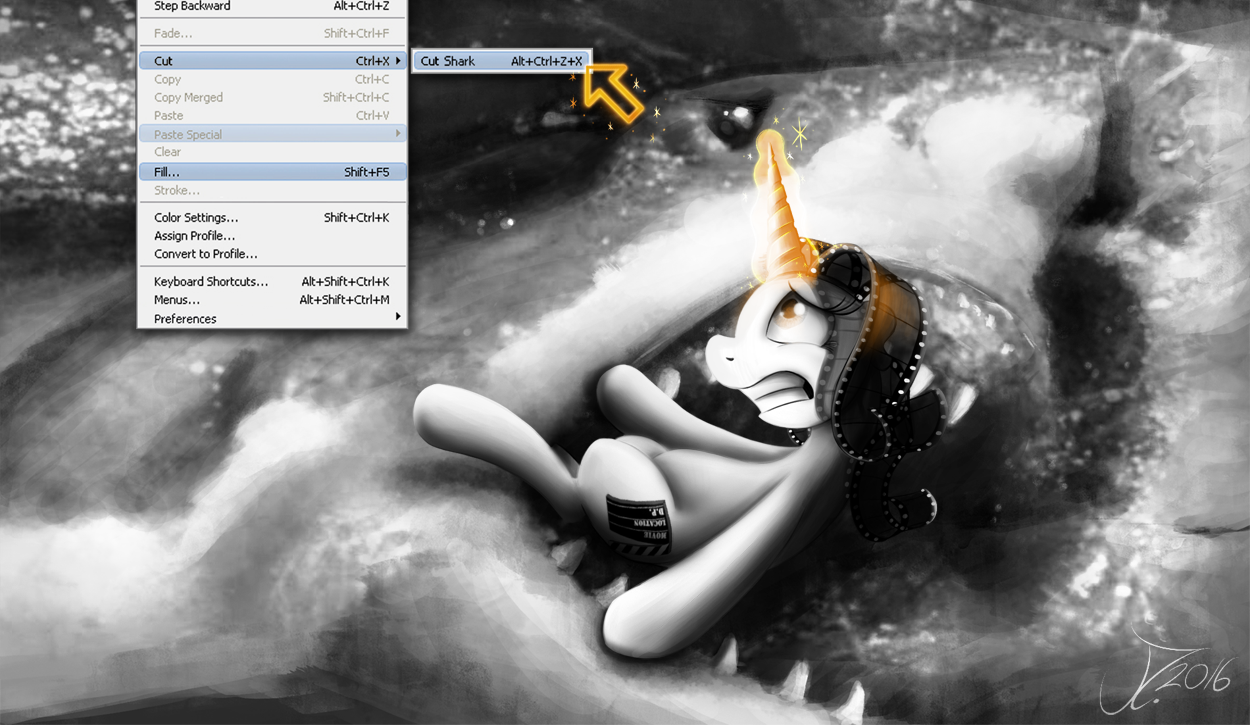Select Assign Profile… in the menu
Viewport: 1250px width, 725px height.
272,236
